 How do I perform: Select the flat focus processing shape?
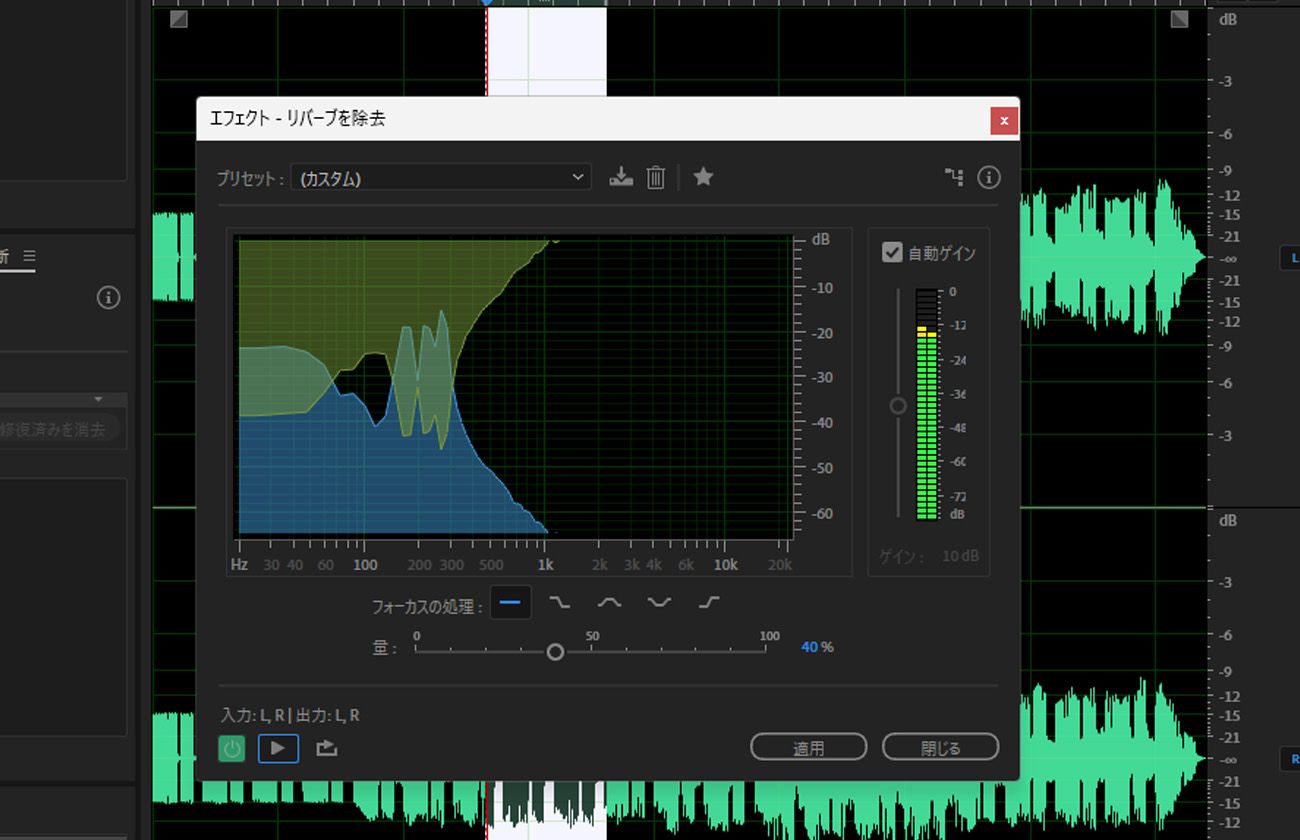click(x=510, y=603)
